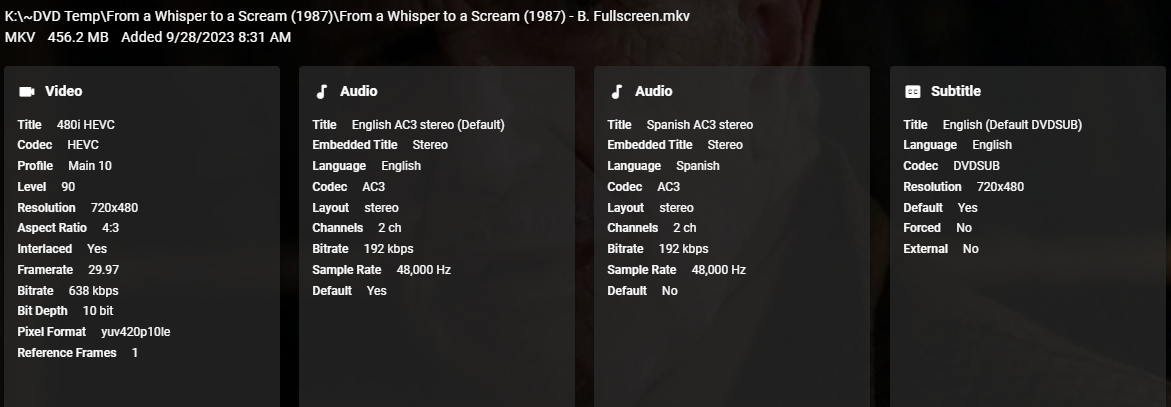Click the "Main 10" profile value
This screenshot has width=1171, height=407.
click(90, 166)
